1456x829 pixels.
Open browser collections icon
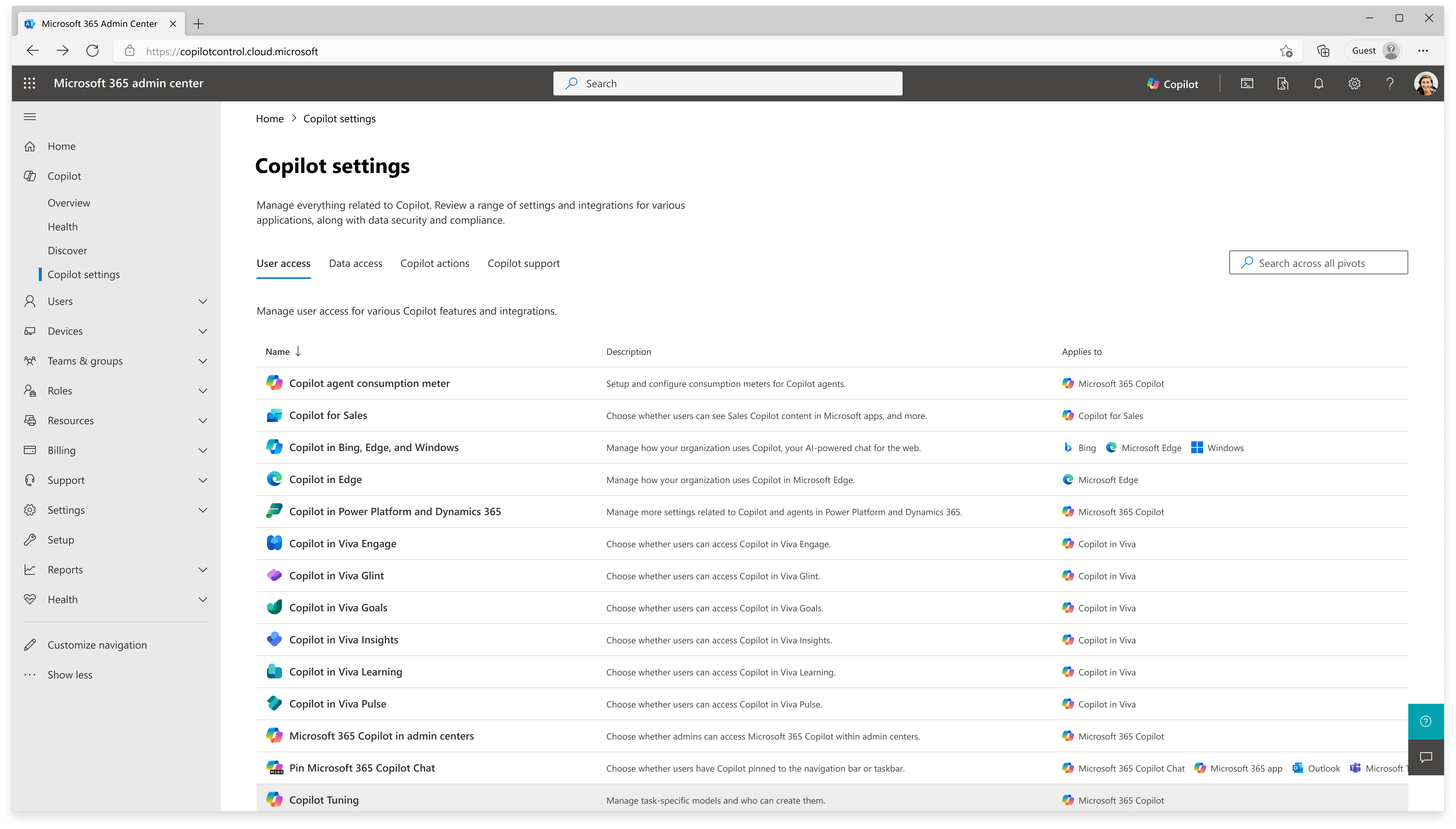pyautogui.click(x=1323, y=51)
